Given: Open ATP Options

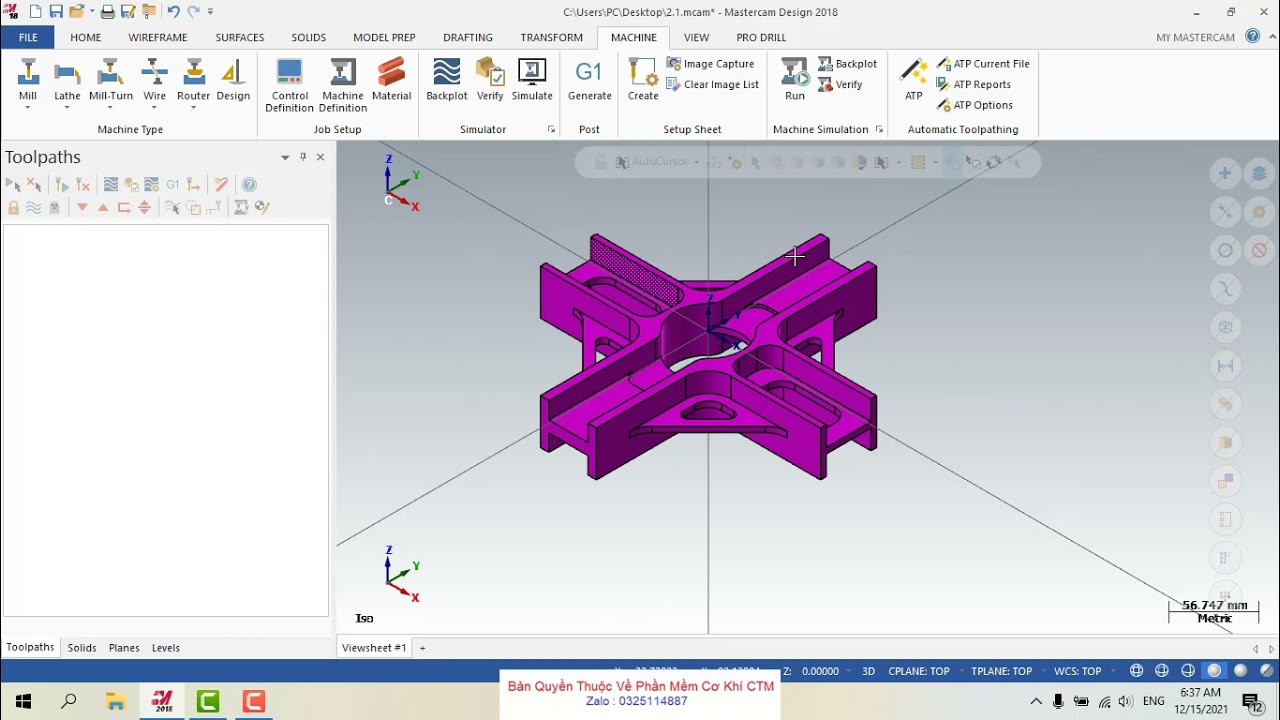Looking at the screenshot, I should click(x=974, y=105).
